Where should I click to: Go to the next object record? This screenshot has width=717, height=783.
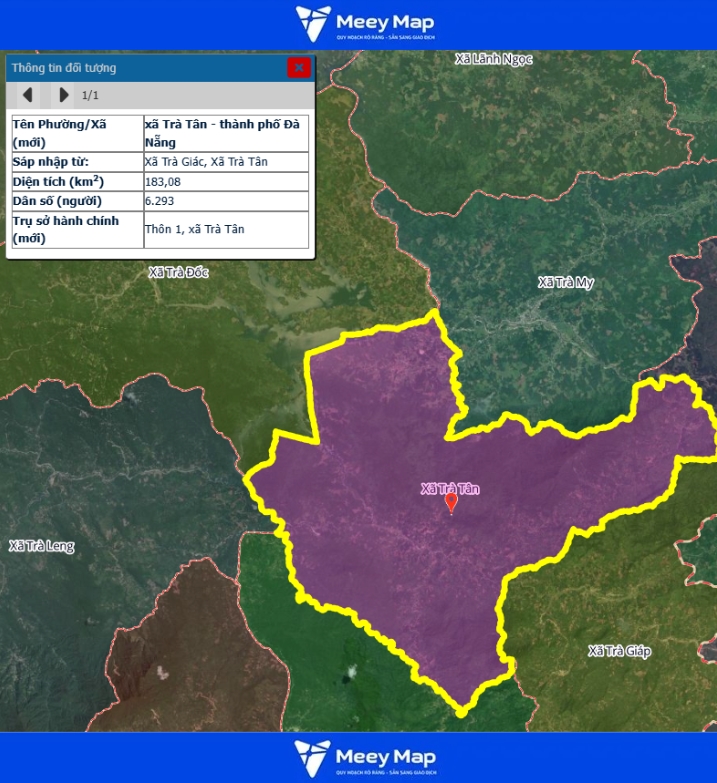[64, 95]
